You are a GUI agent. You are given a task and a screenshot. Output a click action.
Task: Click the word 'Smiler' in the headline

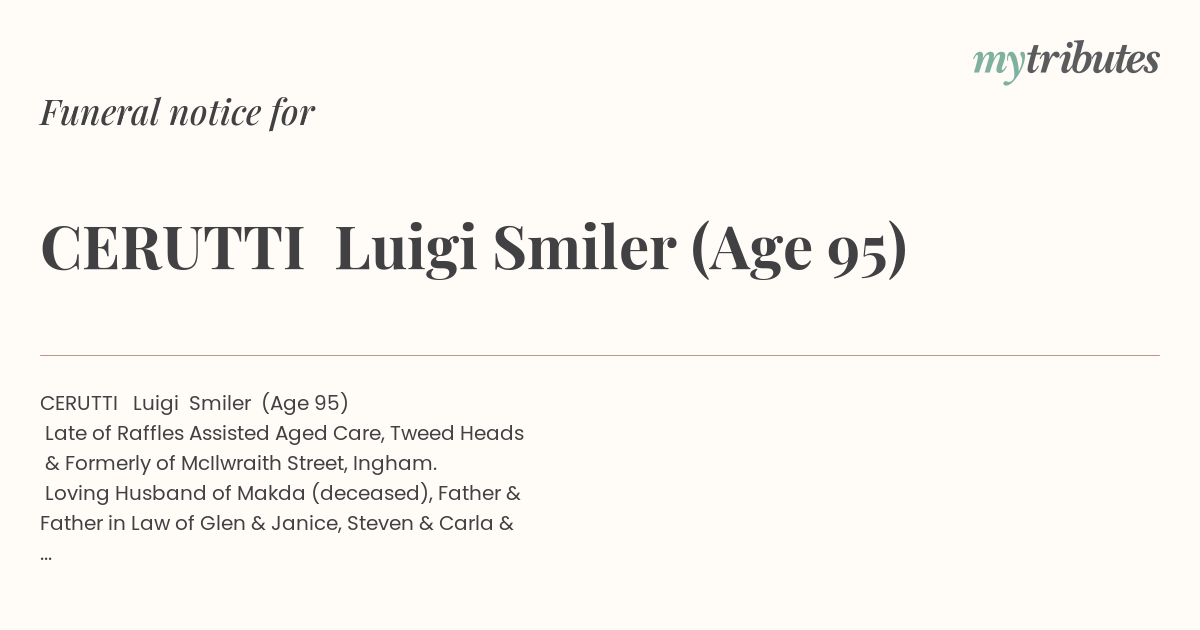pos(585,248)
